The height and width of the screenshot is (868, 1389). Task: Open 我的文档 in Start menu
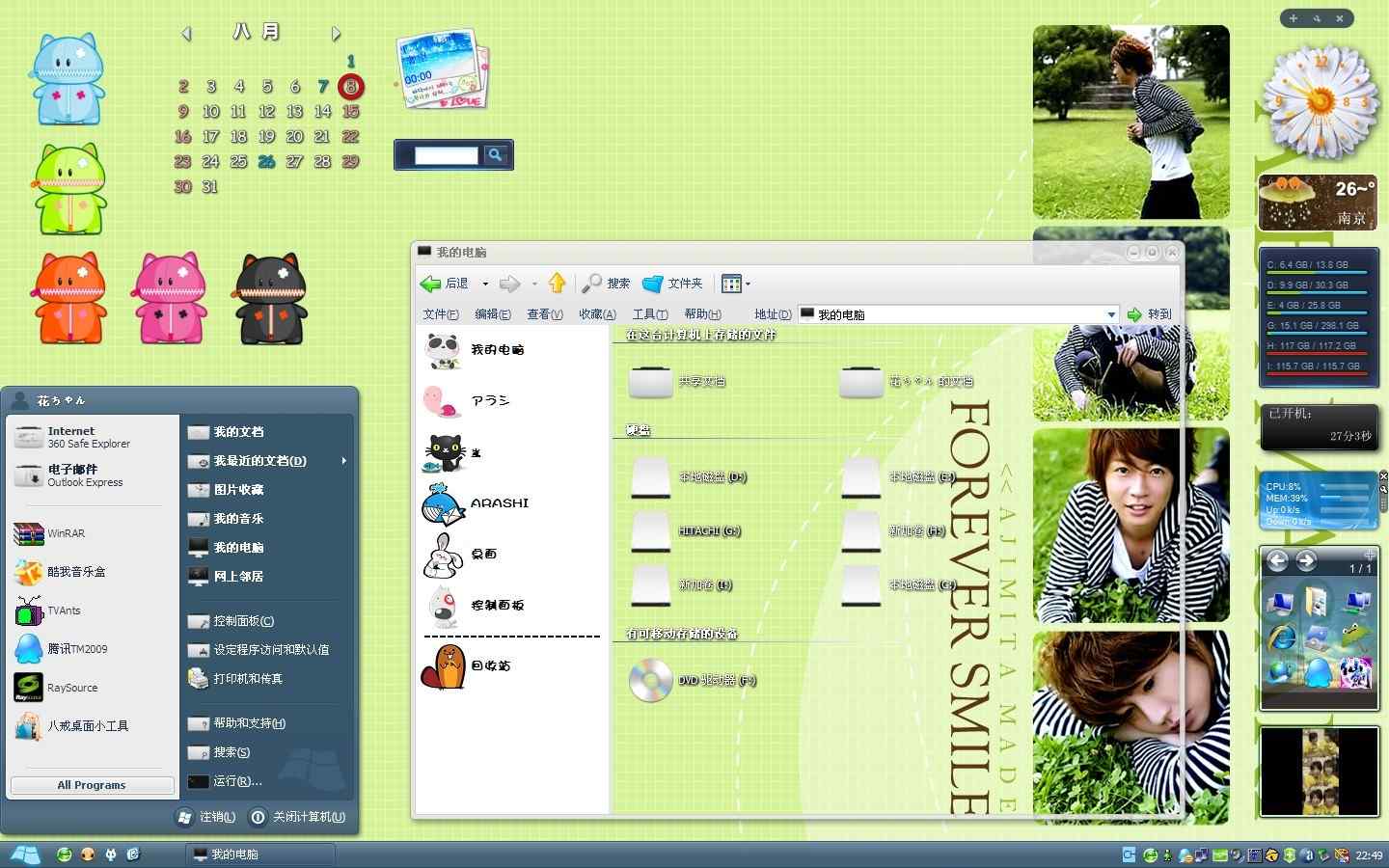coord(267,432)
